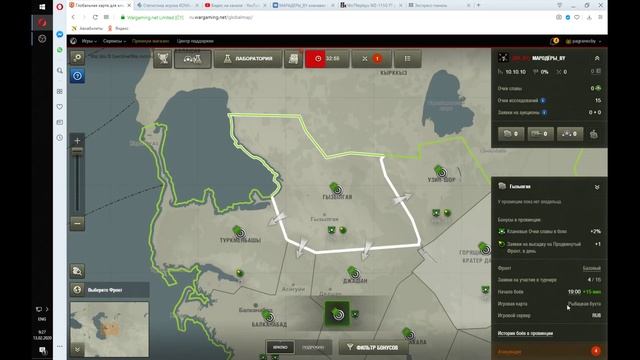Click the МАРОДЕРЫ_BY clan emblem
Viewport: 640px width, 360px height.
click(x=503, y=58)
